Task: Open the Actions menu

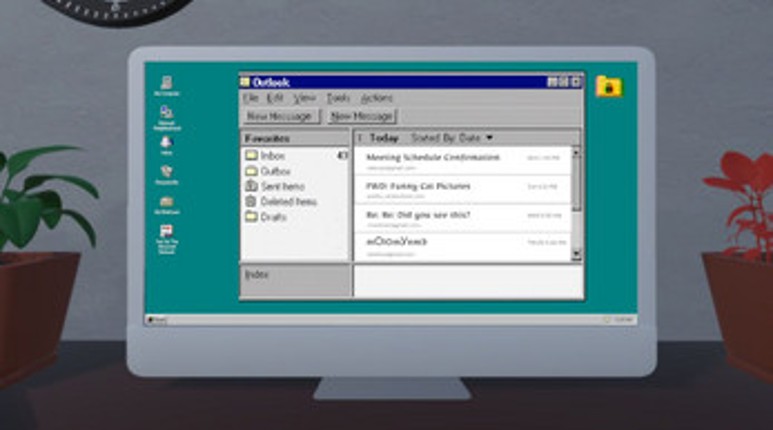Action: tap(376, 98)
